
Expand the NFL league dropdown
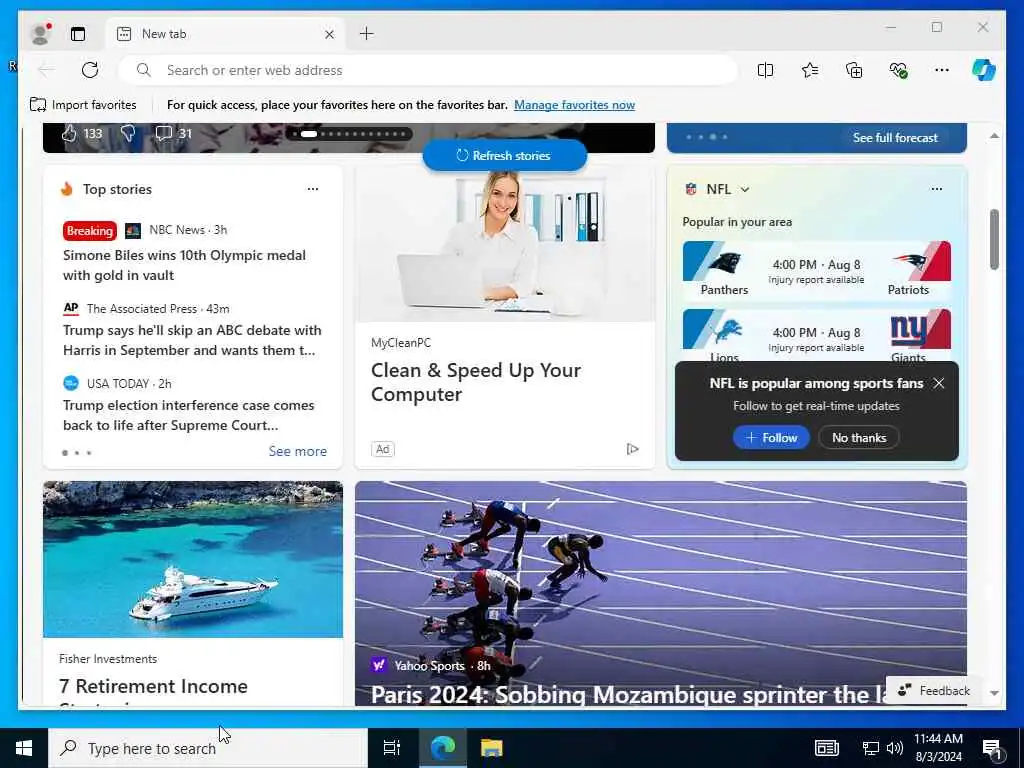pyautogui.click(x=744, y=189)
